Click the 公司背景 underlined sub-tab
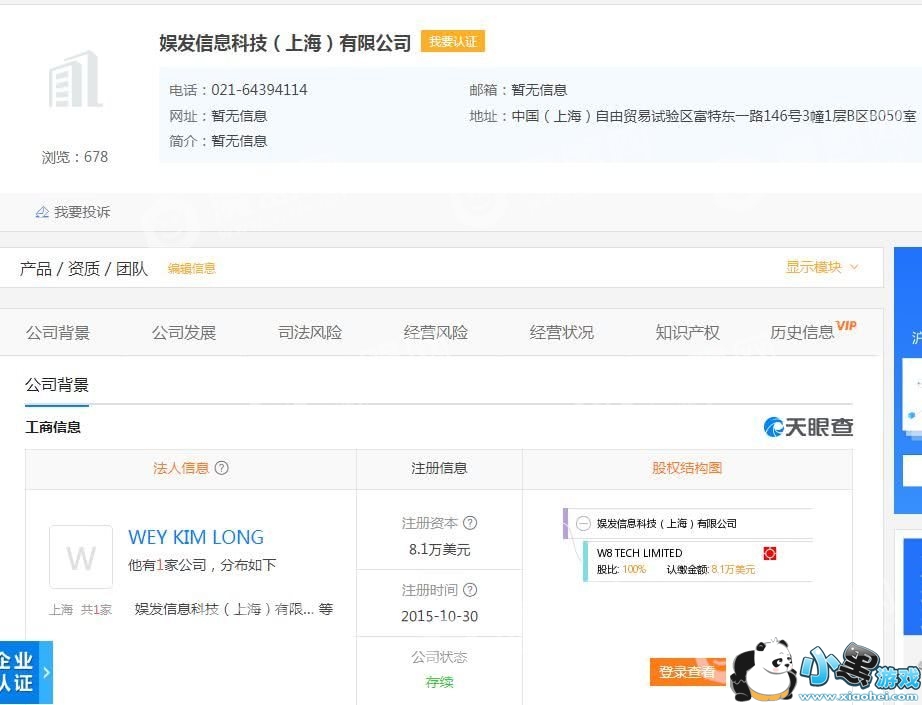The width and height of the screenshot is (922, 705). [56, 386]
